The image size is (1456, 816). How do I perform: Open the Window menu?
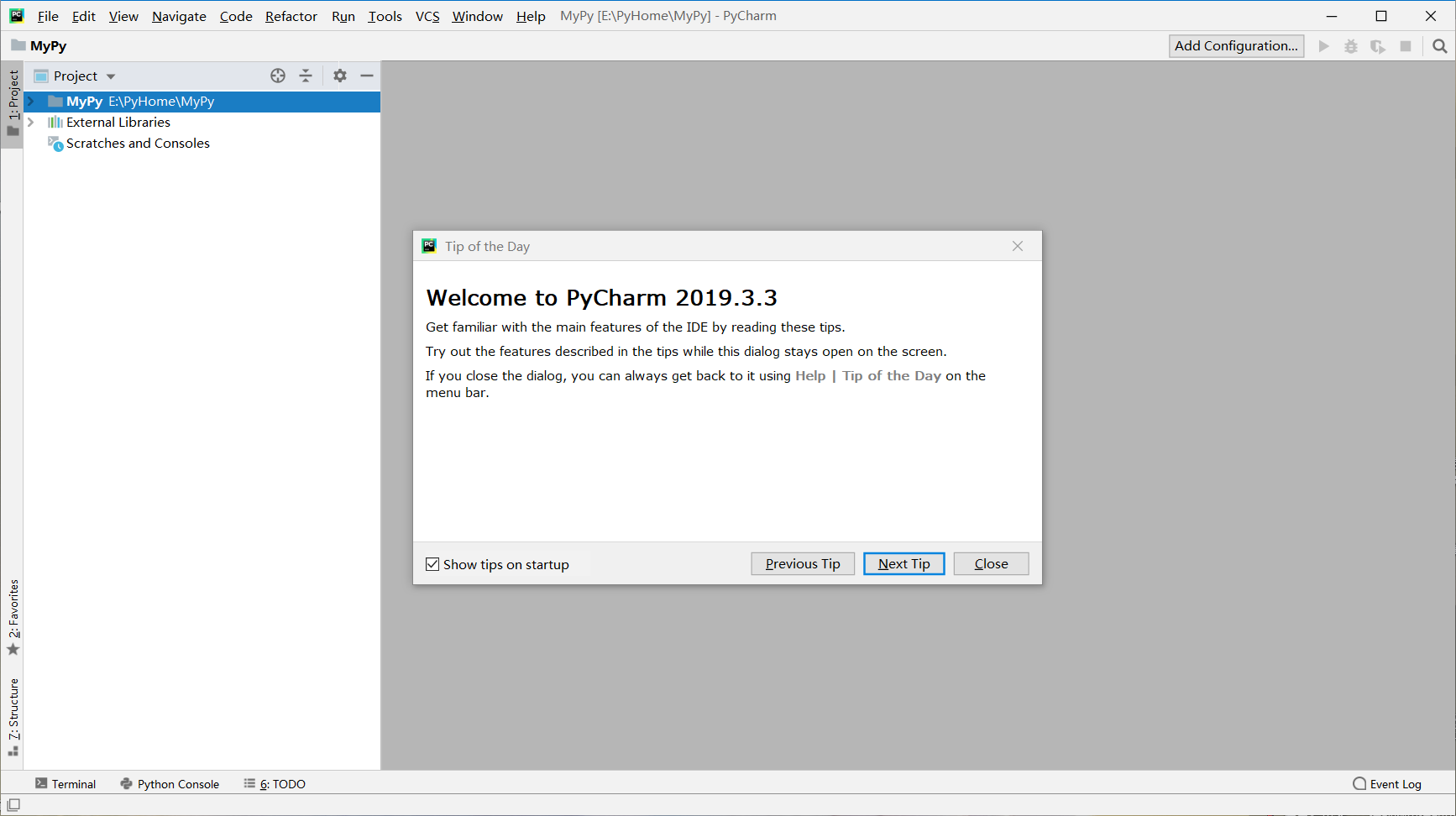(x=477, y=16)
